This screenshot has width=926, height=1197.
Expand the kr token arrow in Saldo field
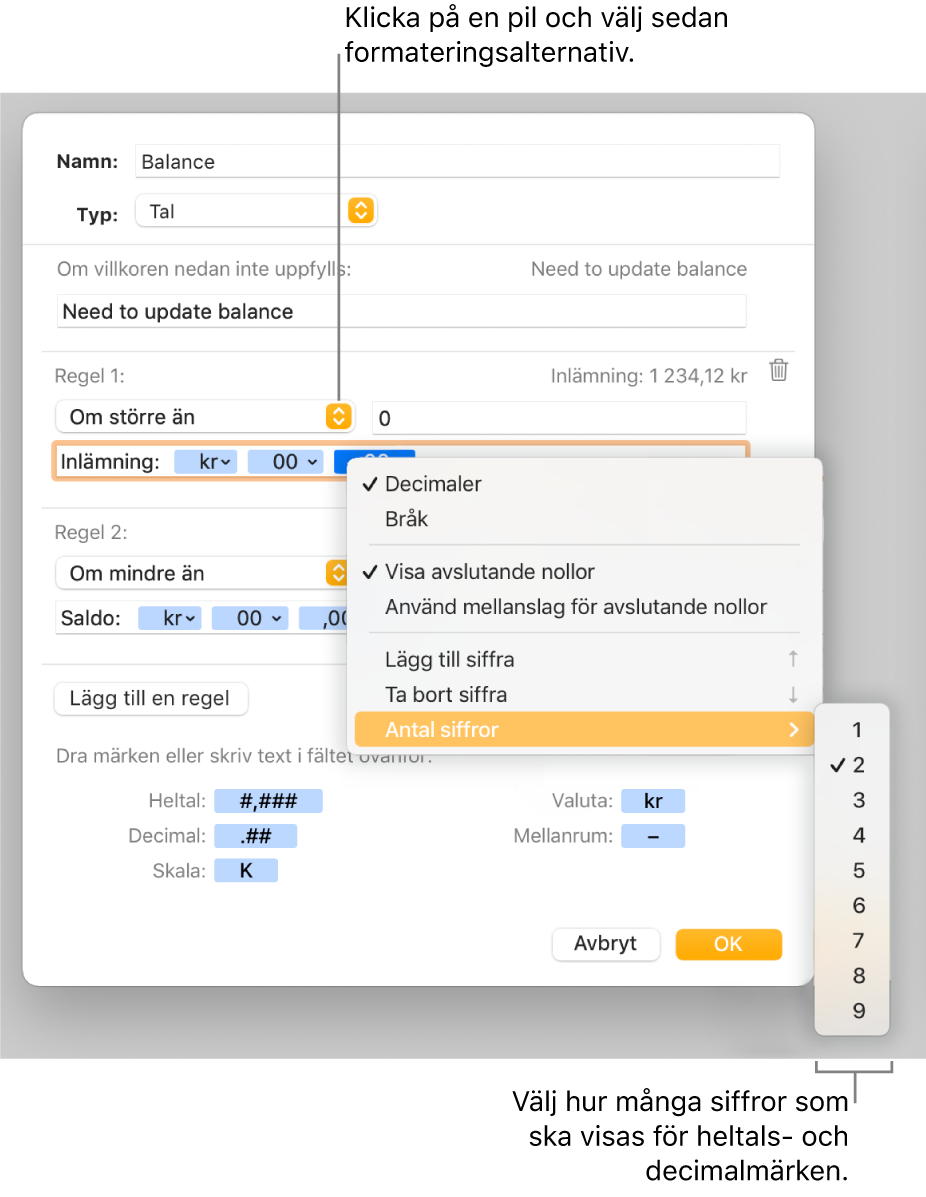(x=190, y=618)
